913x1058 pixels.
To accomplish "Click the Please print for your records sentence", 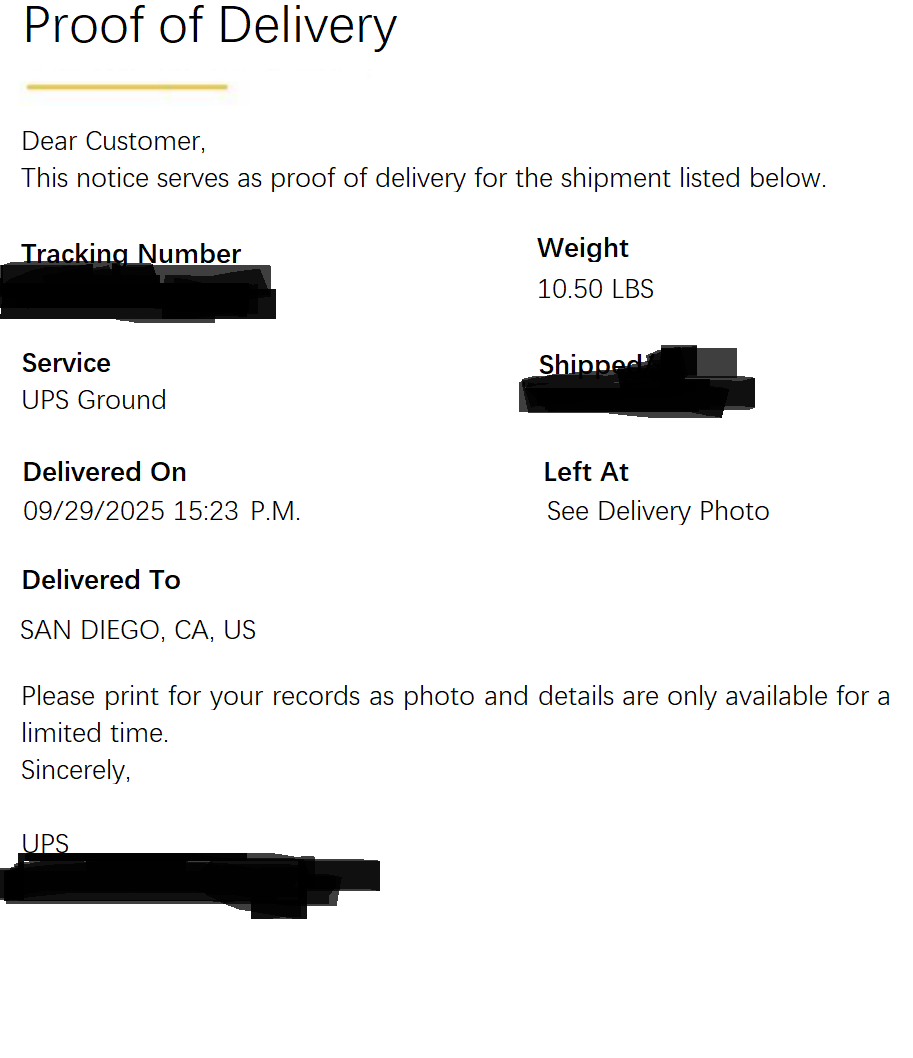I will pos(455,696).
